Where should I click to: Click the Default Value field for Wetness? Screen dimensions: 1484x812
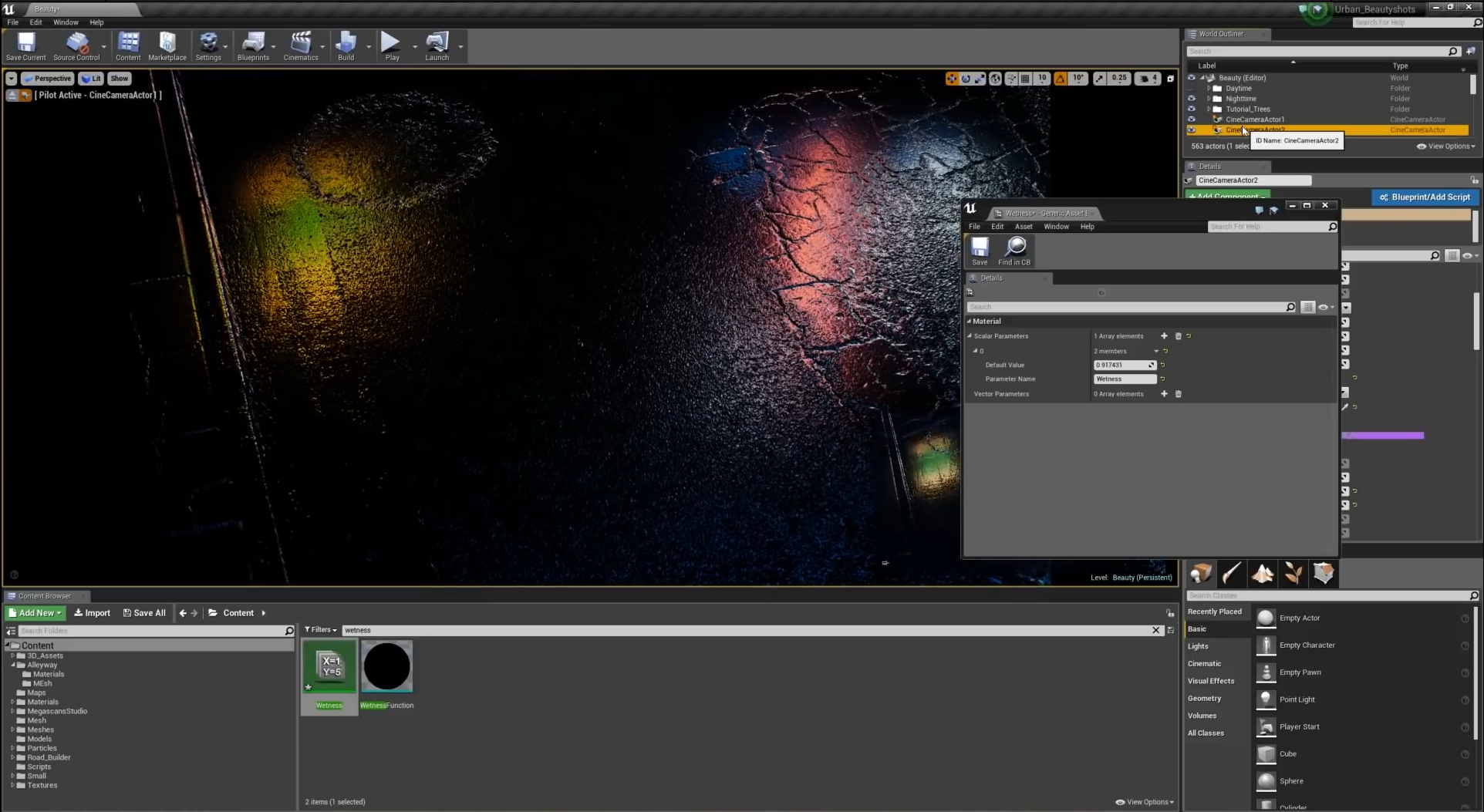click(1121, 366)
